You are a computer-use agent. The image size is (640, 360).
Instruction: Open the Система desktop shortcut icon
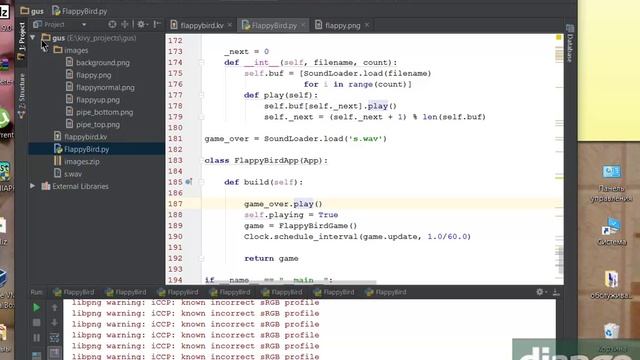pyautogui.click(x=611, y=231)
